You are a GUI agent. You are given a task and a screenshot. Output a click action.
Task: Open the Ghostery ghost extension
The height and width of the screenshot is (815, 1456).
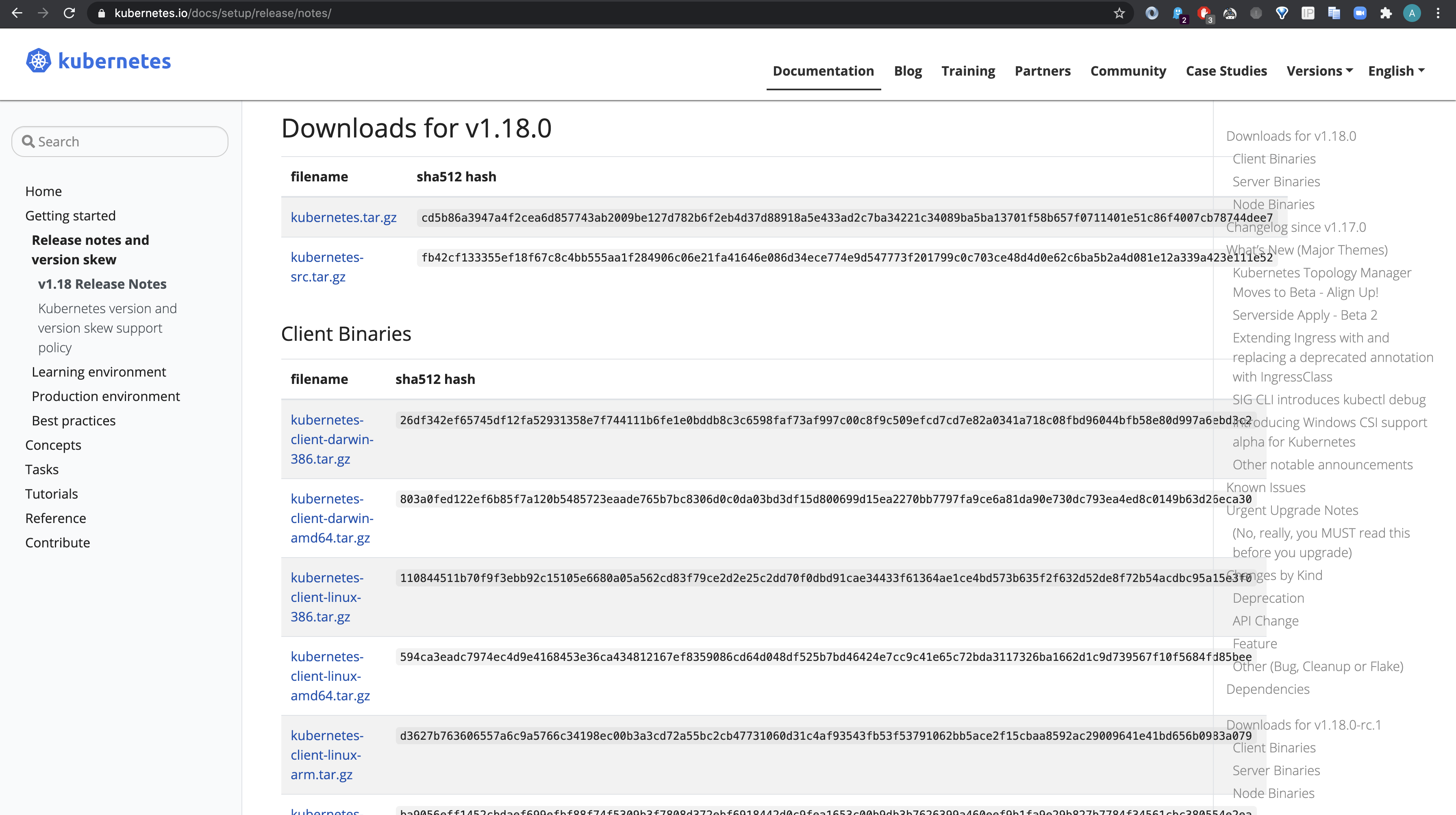[1179, 13]
